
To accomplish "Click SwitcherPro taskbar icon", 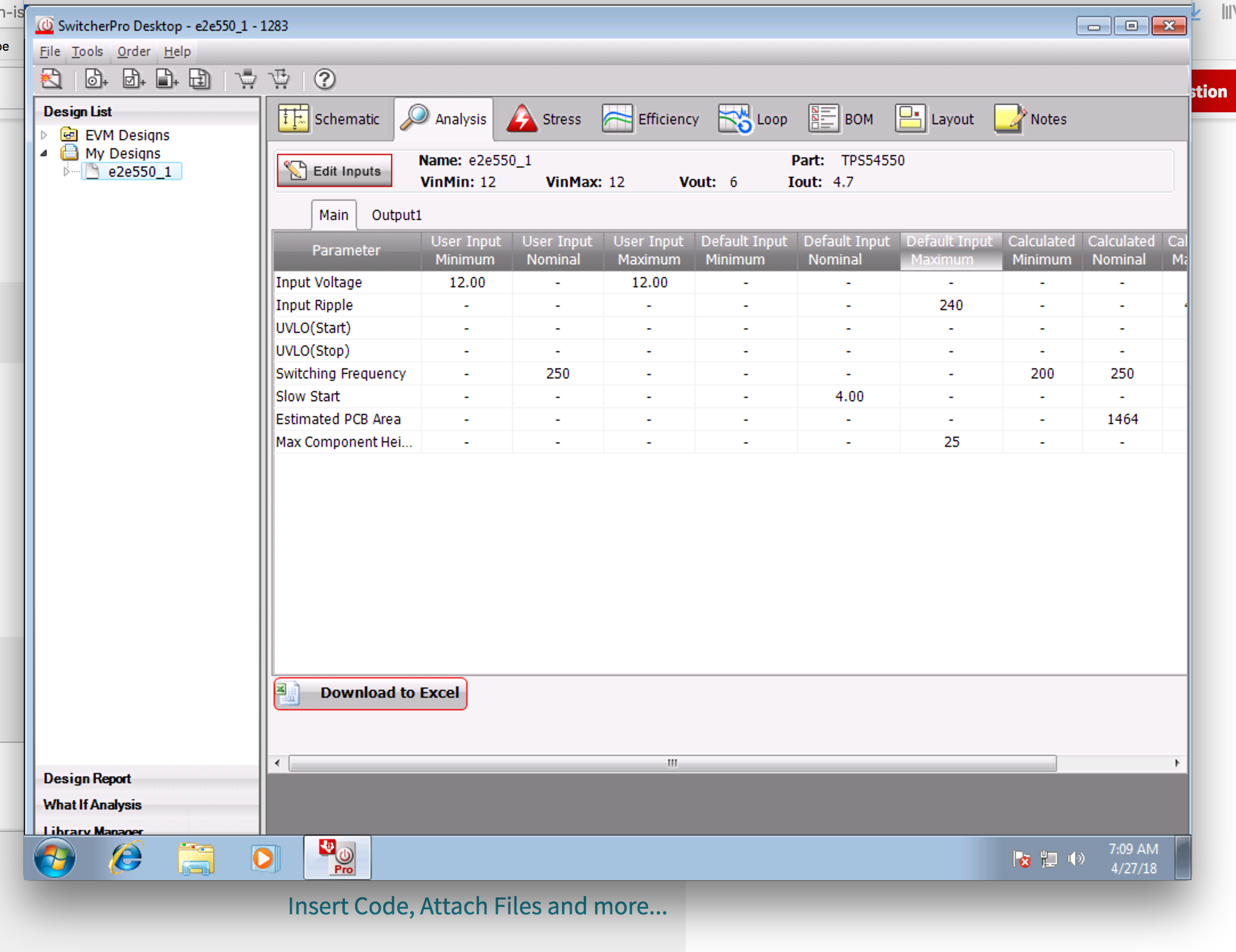I will (337, 858).
